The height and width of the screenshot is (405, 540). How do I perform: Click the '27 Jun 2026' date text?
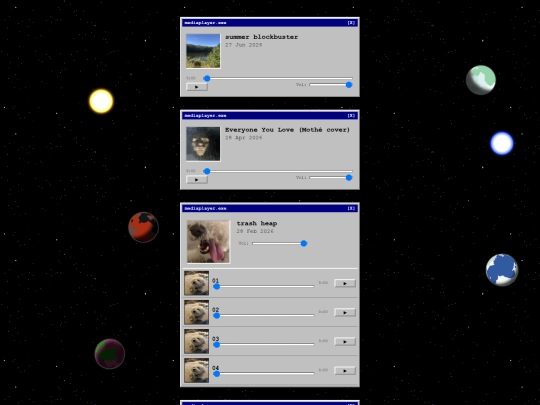[244, 45]
